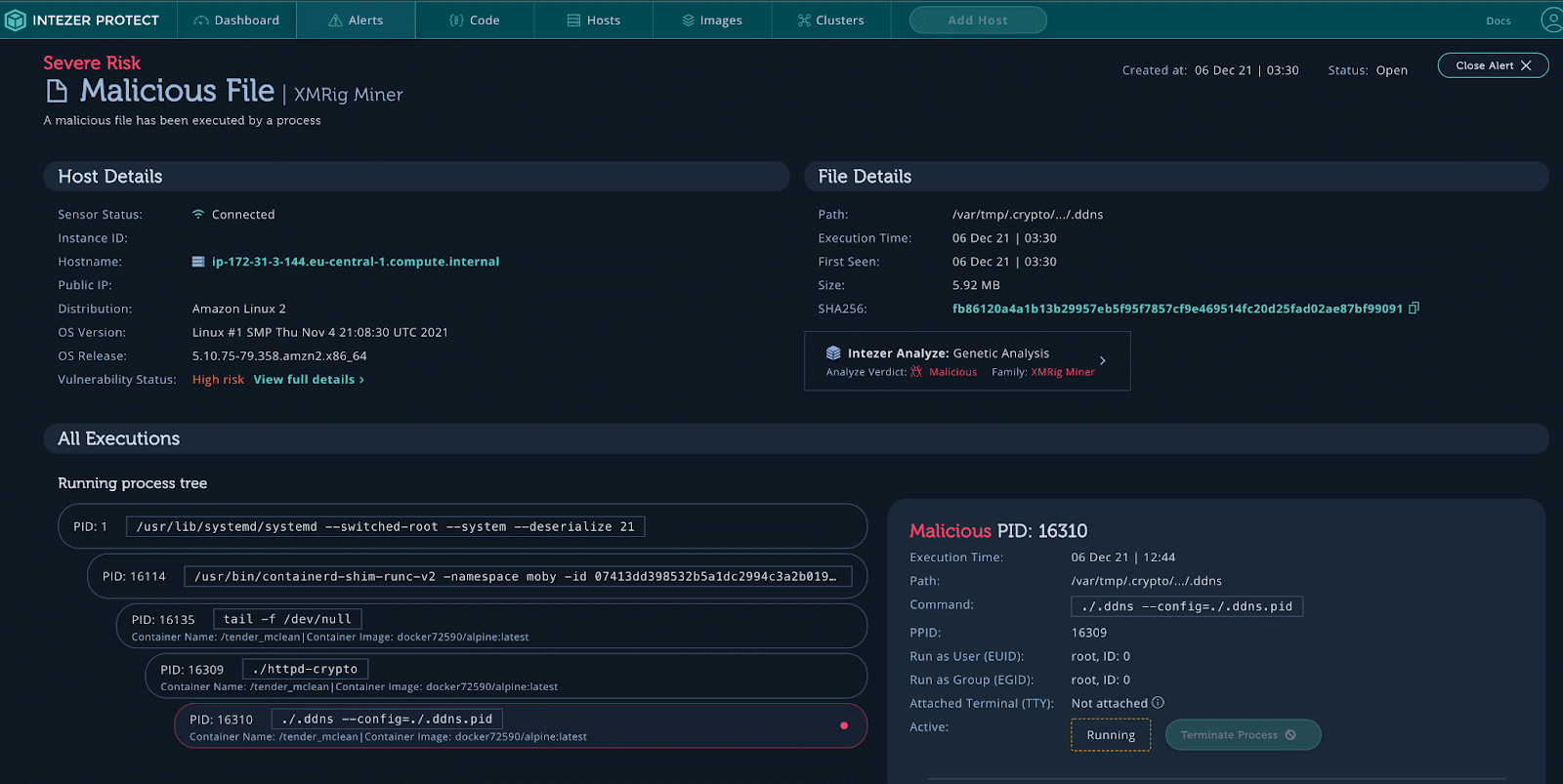Screen dimensions: 1563x784
Task: Open hostname ip-172-31-3-144.eu-central-1.compute.internal link
Action: pos(356,262)
